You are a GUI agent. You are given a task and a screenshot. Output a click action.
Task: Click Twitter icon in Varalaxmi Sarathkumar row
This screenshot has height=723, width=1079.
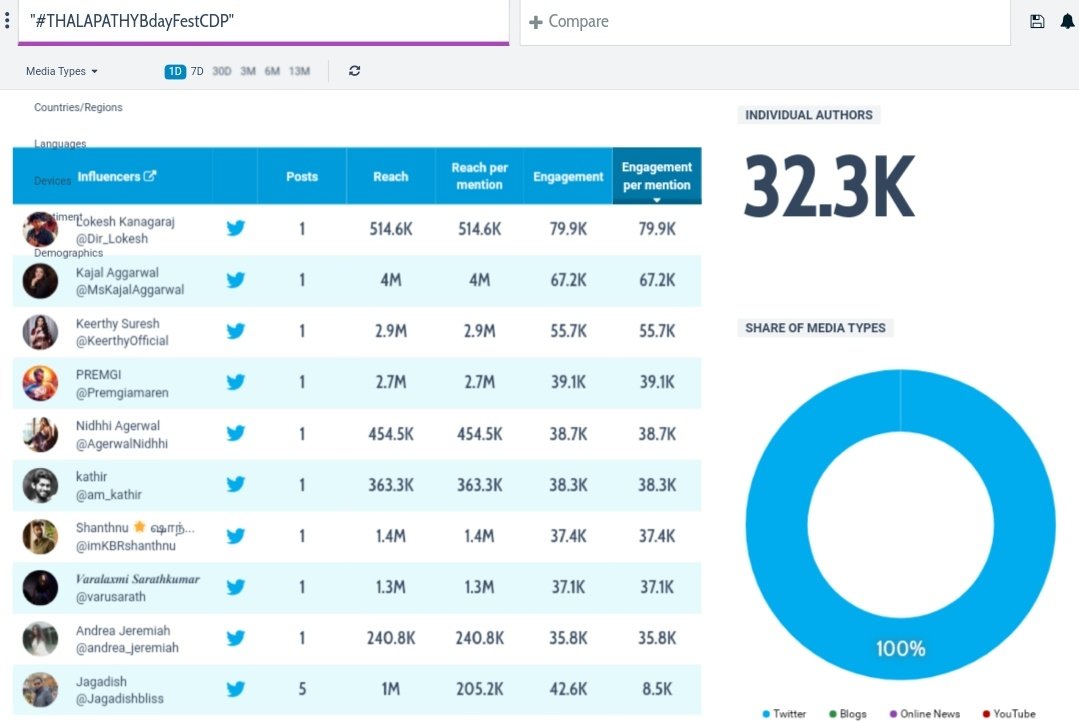pyautogui.click(x=236, y=587)
